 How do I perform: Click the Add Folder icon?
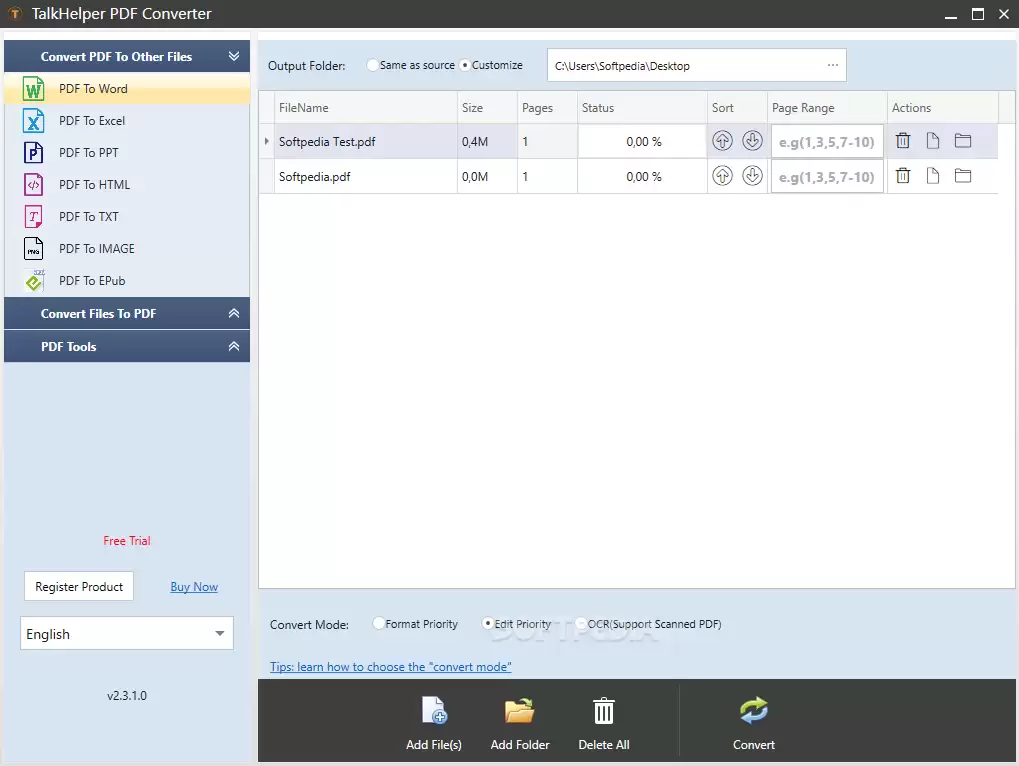[520, 711]
